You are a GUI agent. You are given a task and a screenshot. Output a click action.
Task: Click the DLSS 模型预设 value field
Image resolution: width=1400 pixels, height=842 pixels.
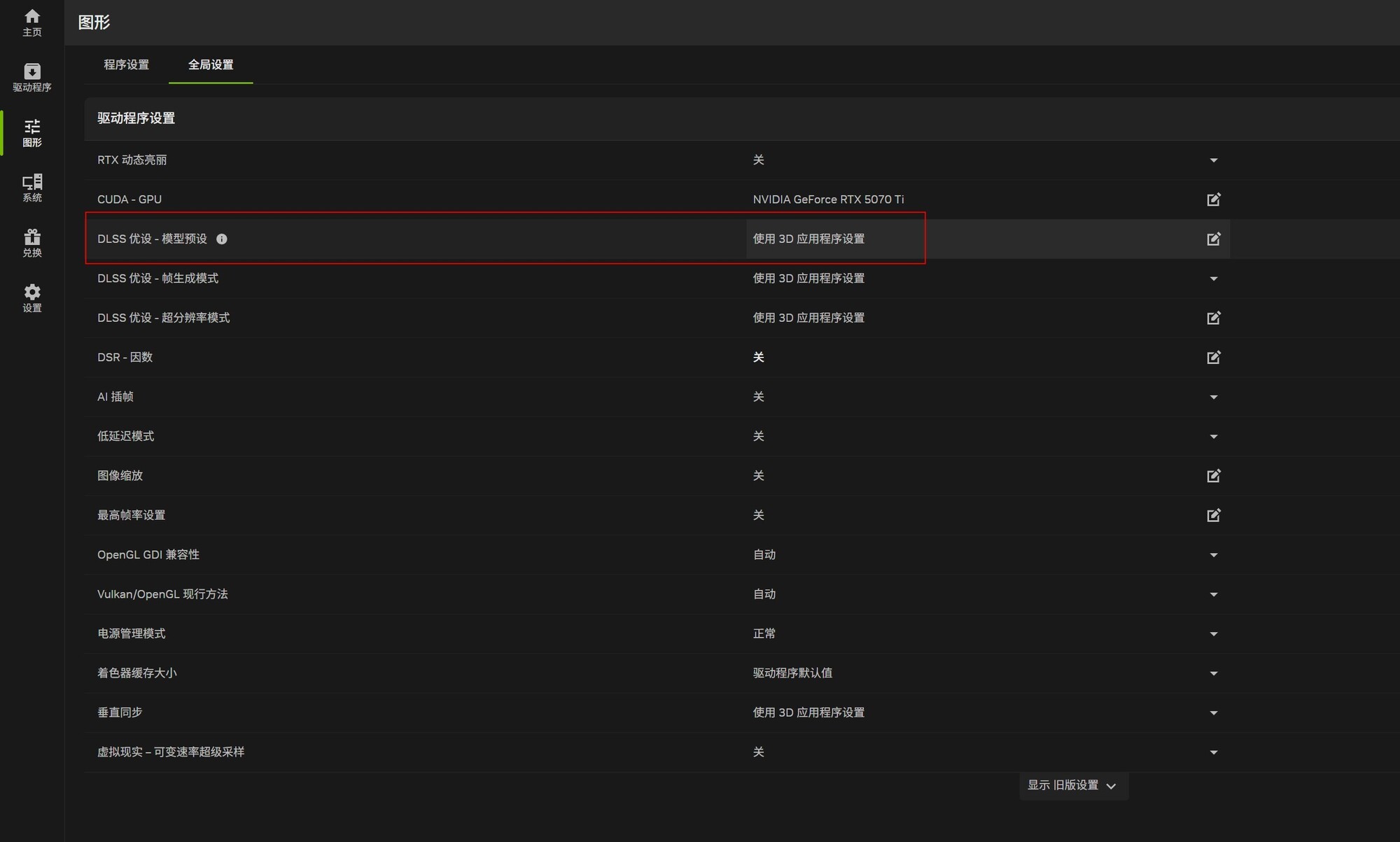click(x=988, y=239)
